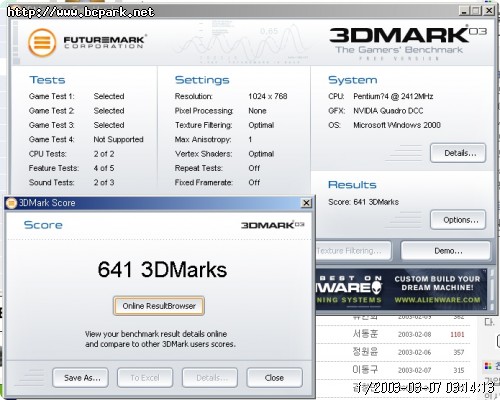The image size is (500, 400).
Task: Close the score dialog with Close button
Action: (274, 378)
